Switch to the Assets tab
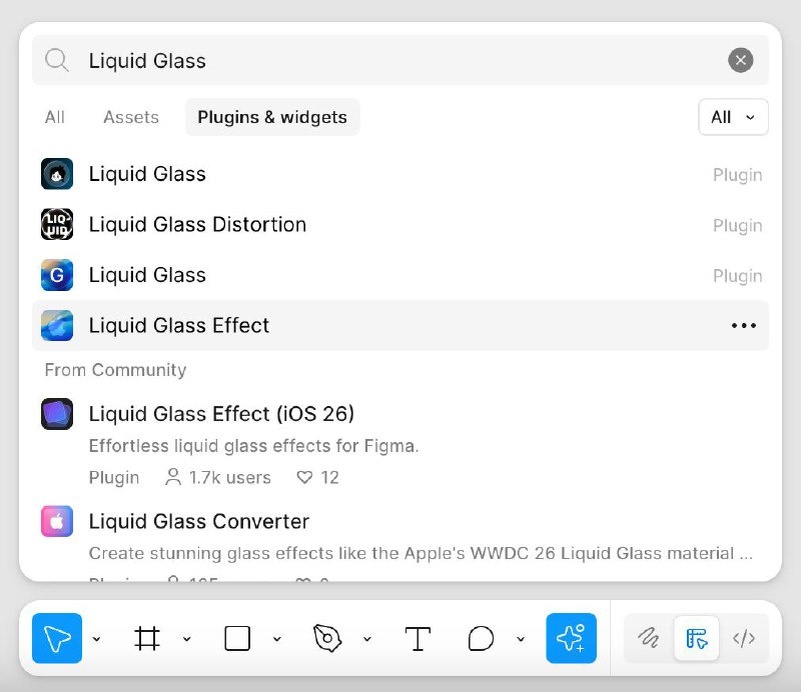801x692 pixels. coord(131,117)
